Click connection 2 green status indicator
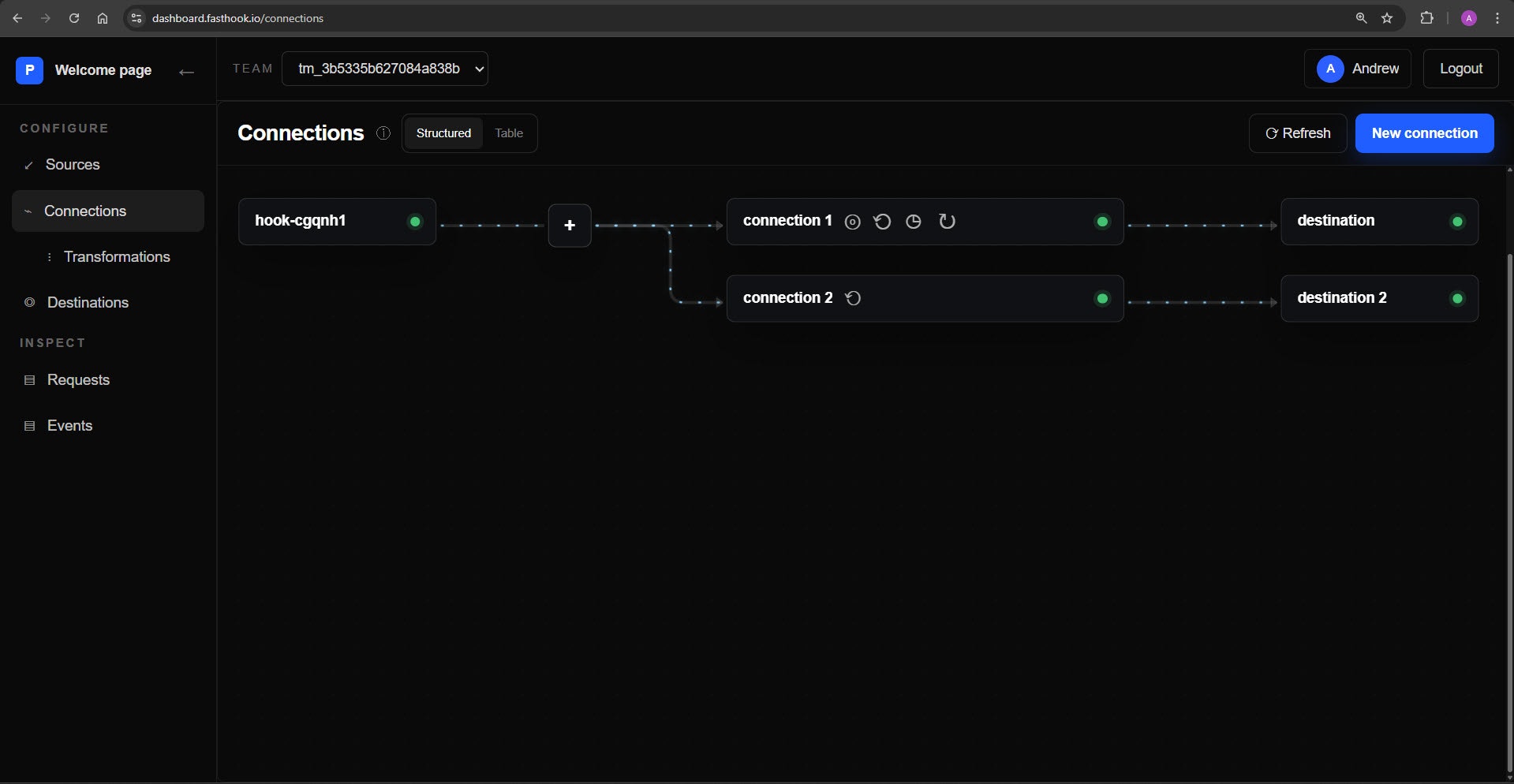The image size is (1514, 784). [x=1103, y=298]
